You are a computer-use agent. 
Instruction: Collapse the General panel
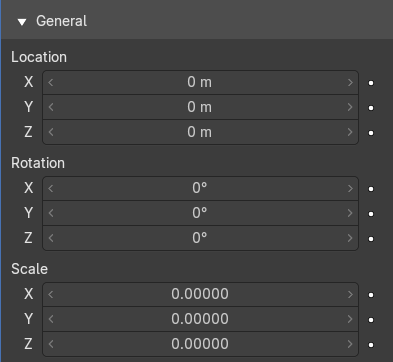(x=22, y=22)
